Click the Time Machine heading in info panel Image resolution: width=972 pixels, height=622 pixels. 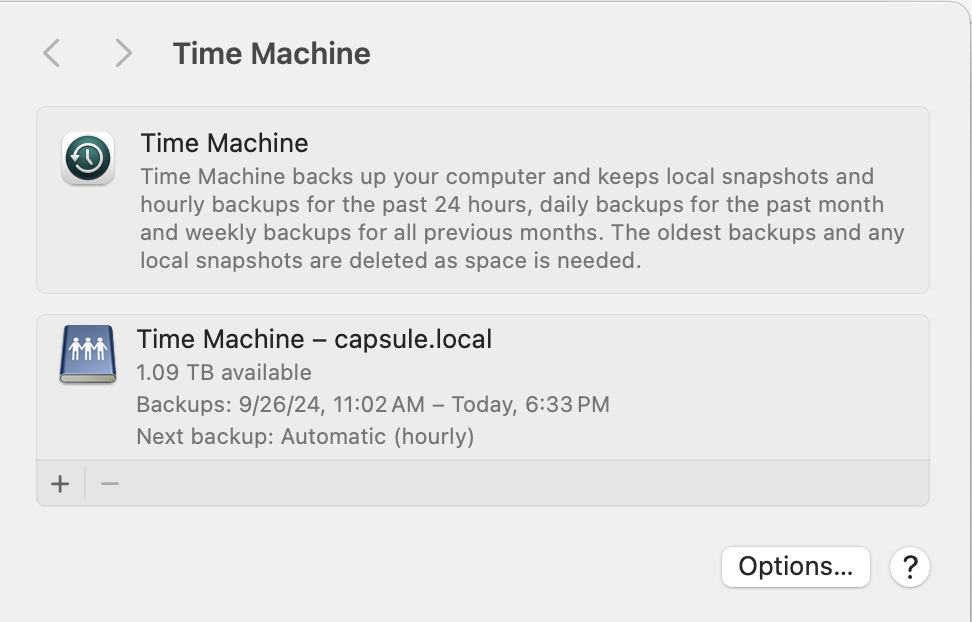[224, 143]
